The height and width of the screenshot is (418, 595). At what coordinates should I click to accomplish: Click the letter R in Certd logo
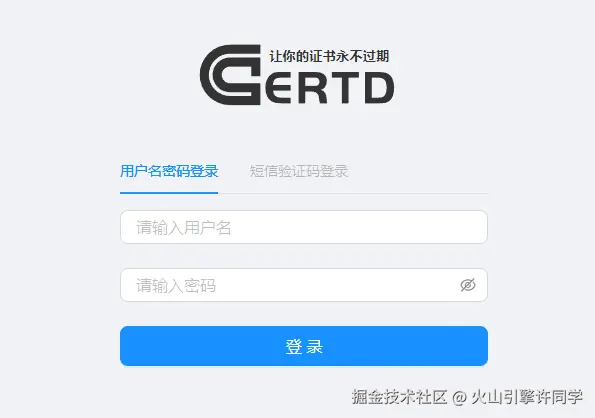click(313, 88)
